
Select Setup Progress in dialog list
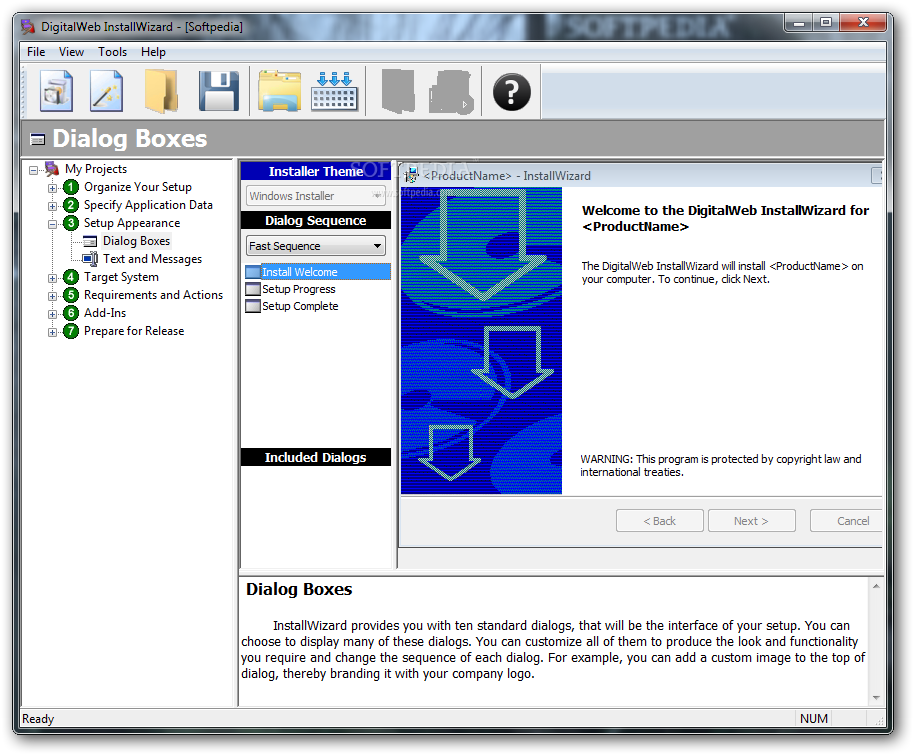coord(298,289)
